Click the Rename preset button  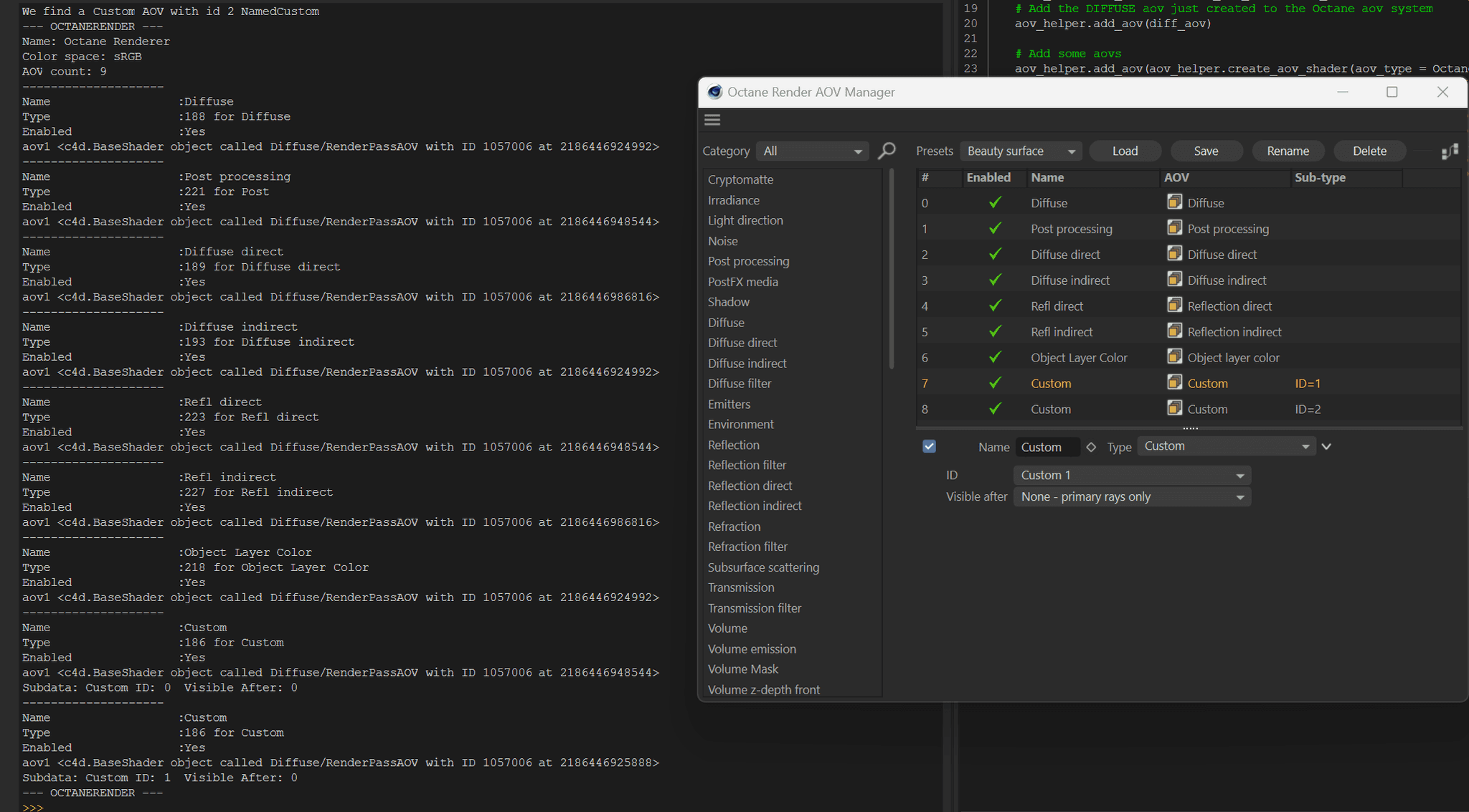(1288, 151)
